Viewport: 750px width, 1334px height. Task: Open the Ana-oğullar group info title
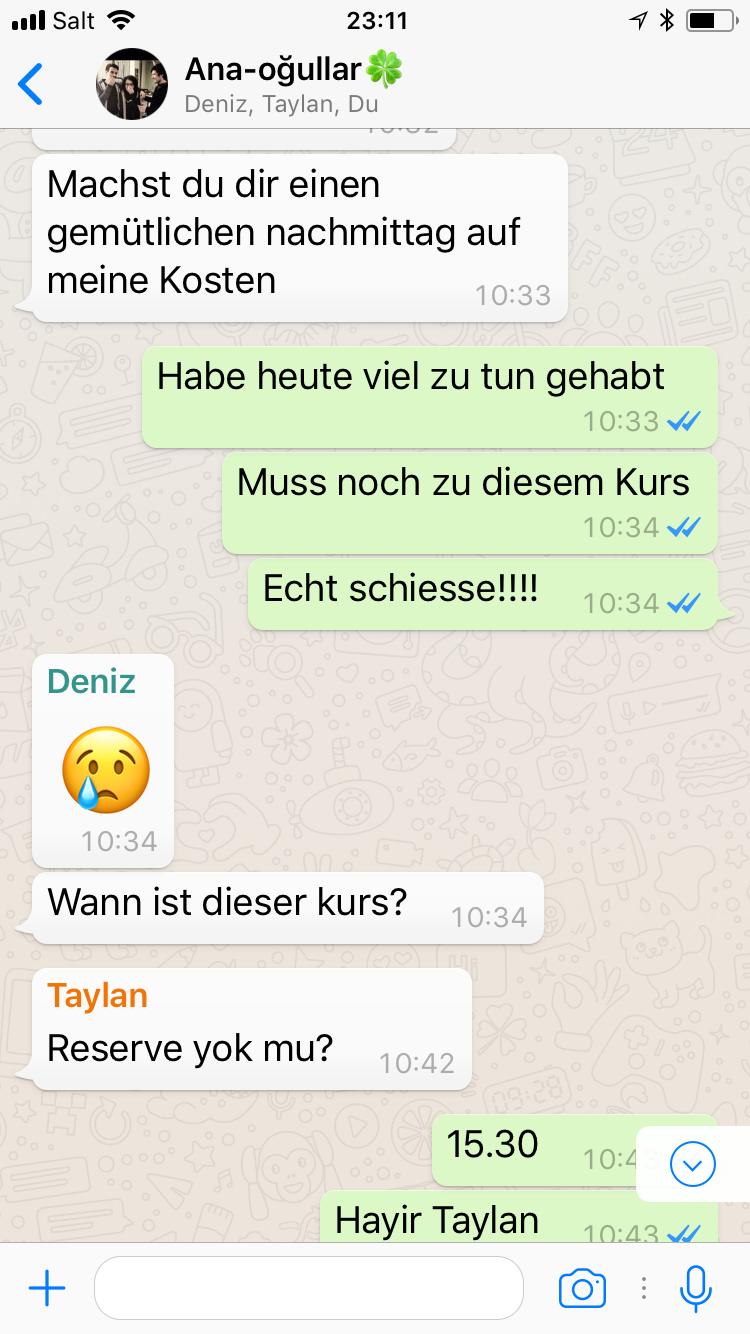(x=294, y=69)
